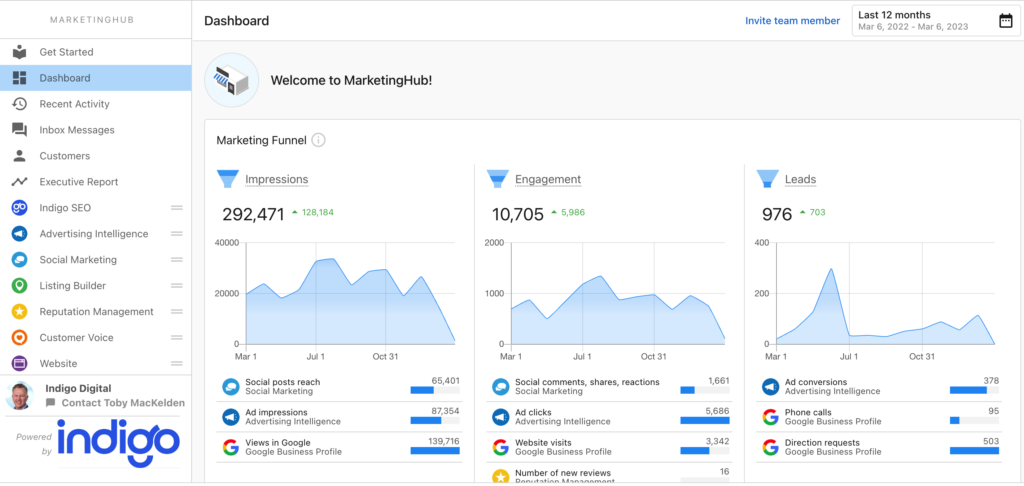Viewport: 1024px width, 486px height.
Task: Click the Leads total 976
Action: point(777,214)
